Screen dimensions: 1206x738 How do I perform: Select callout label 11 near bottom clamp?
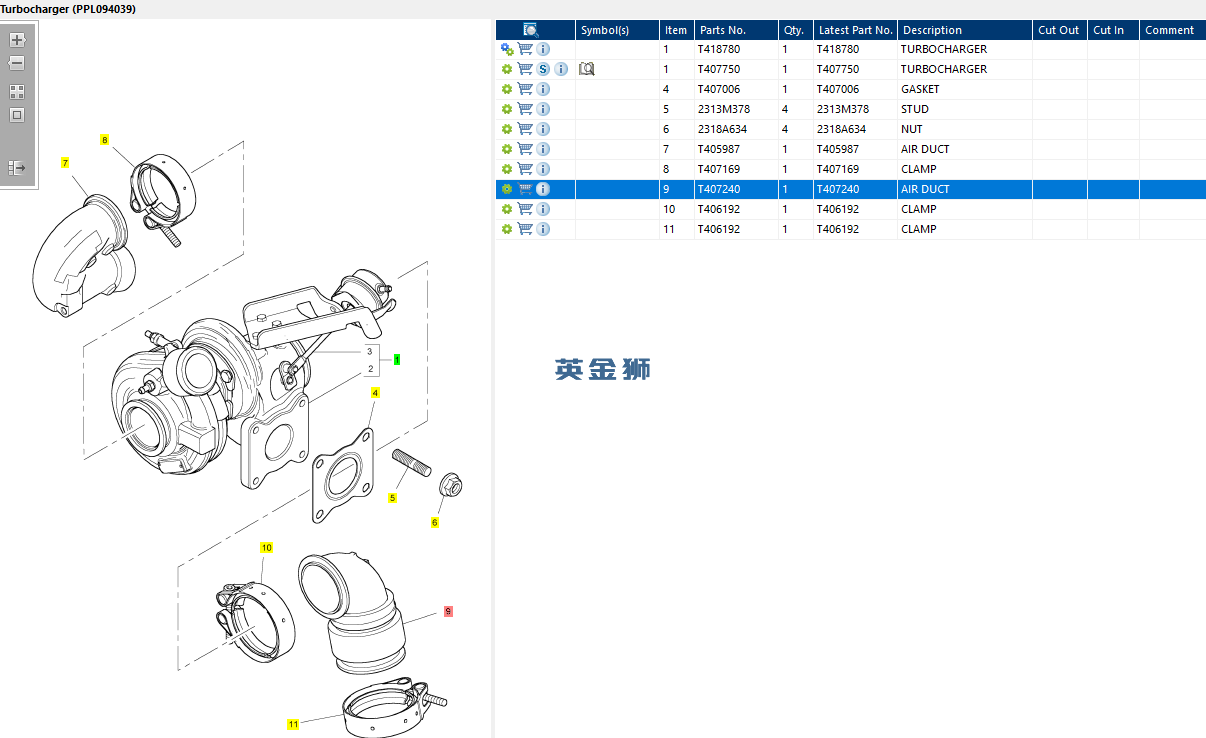point(293,724)
